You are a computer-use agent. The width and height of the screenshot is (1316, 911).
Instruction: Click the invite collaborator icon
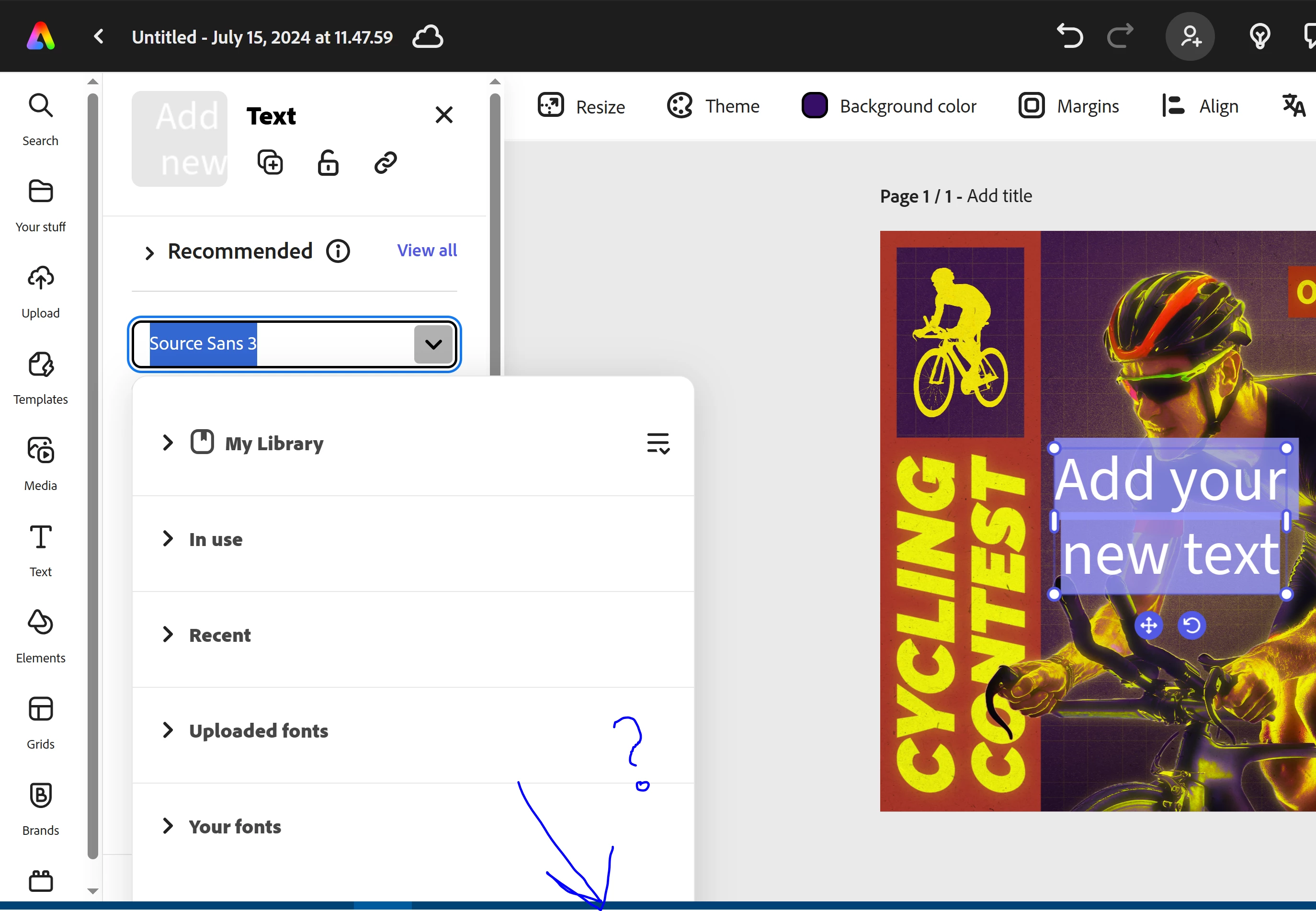click(1190, 36)
